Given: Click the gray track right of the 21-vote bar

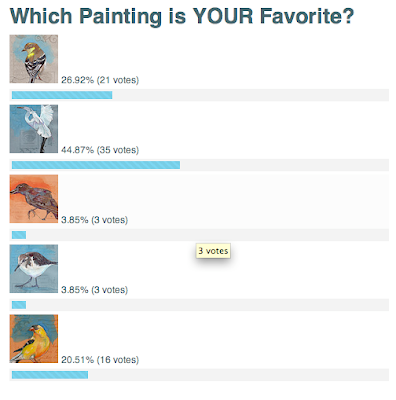Looking at the screenshot, I should [251, 95].
